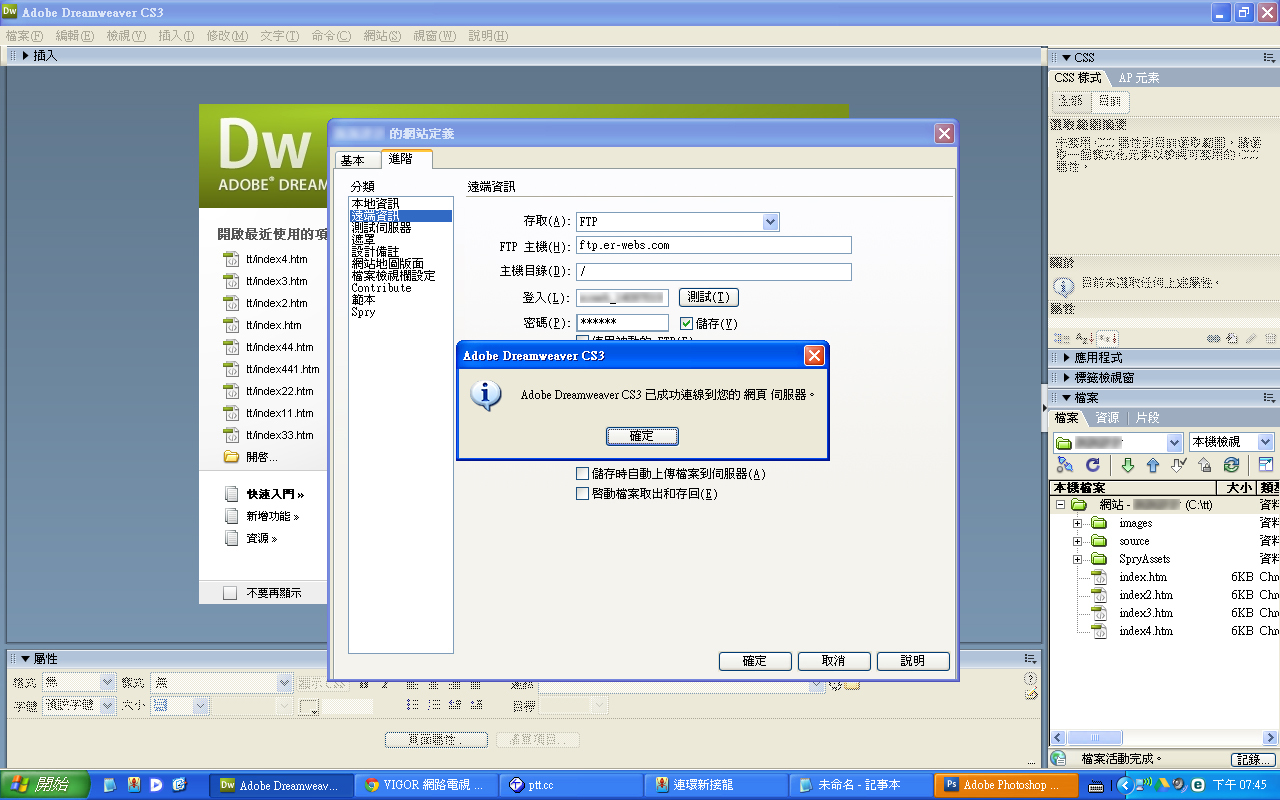
Task: Select Spry in the category list
Action: [401, 312]
